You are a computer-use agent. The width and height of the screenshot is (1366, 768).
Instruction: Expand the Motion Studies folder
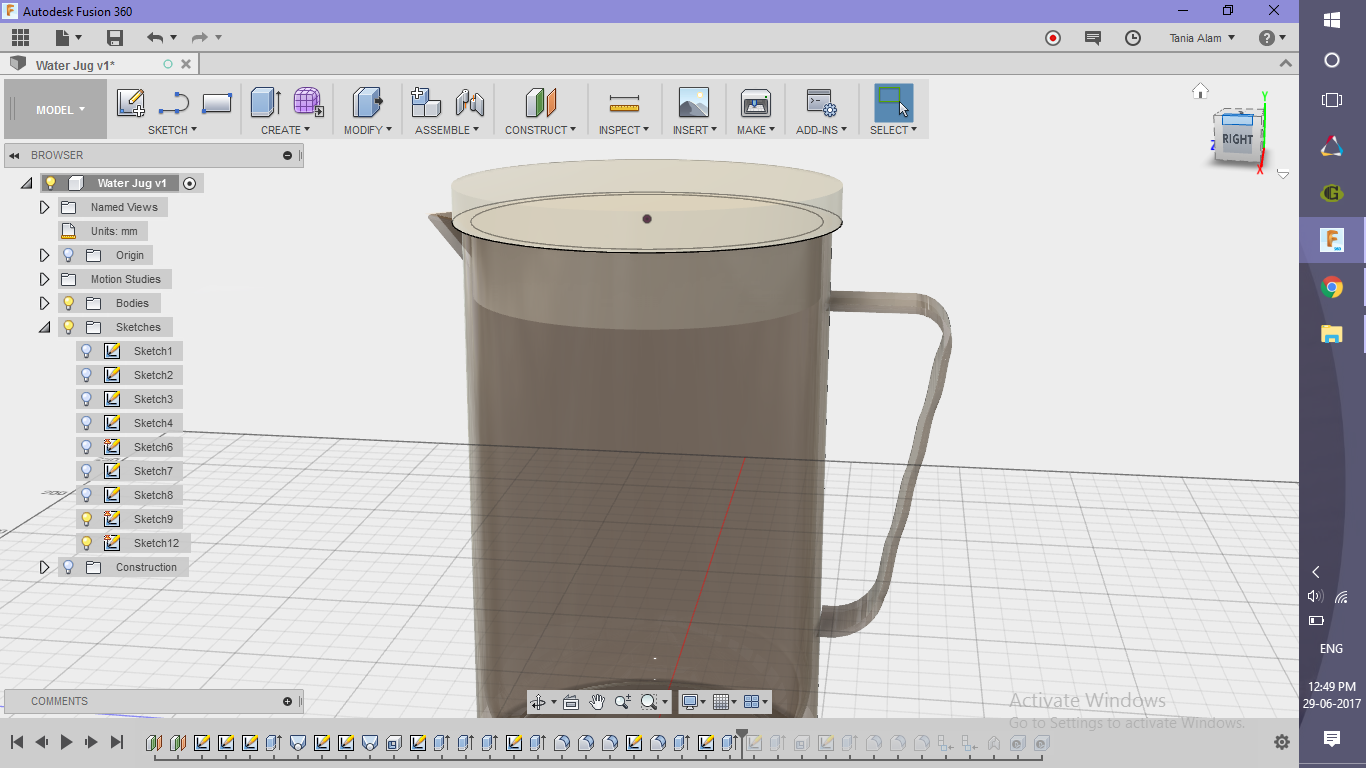44,279
